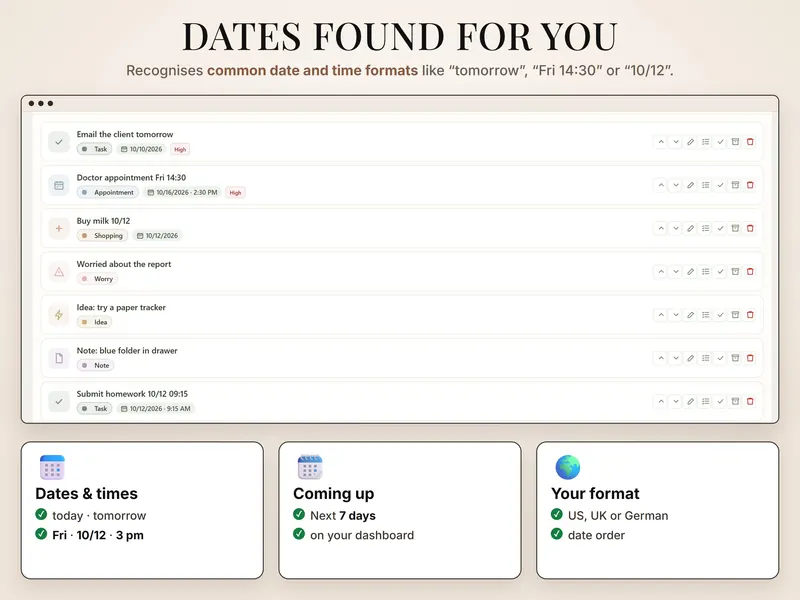Move 'Worried about the report' up with its chevron
The image size is (800, 600).
tap(661, 272)
